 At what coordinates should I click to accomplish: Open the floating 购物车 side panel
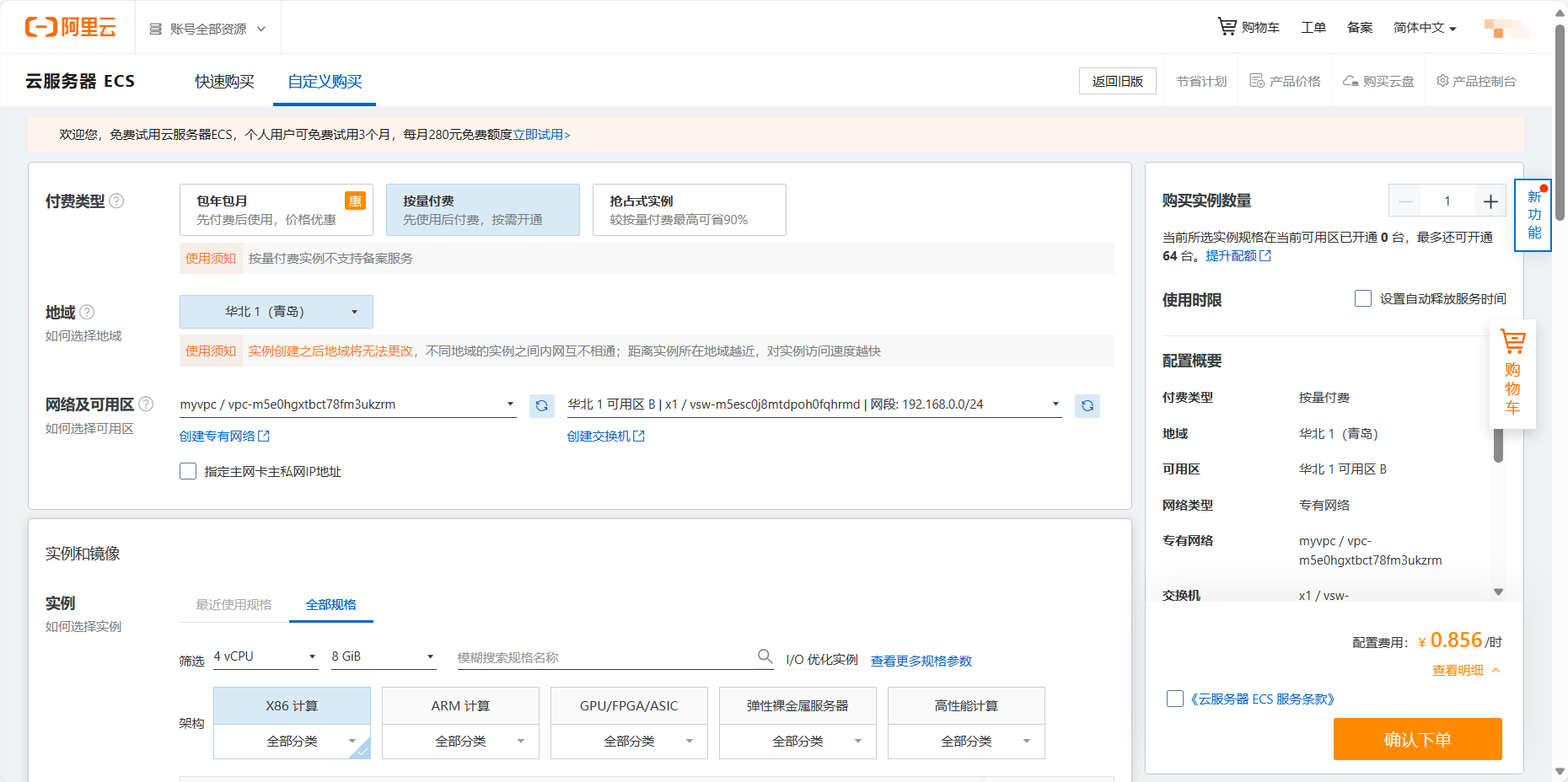tap(1512, 373)
